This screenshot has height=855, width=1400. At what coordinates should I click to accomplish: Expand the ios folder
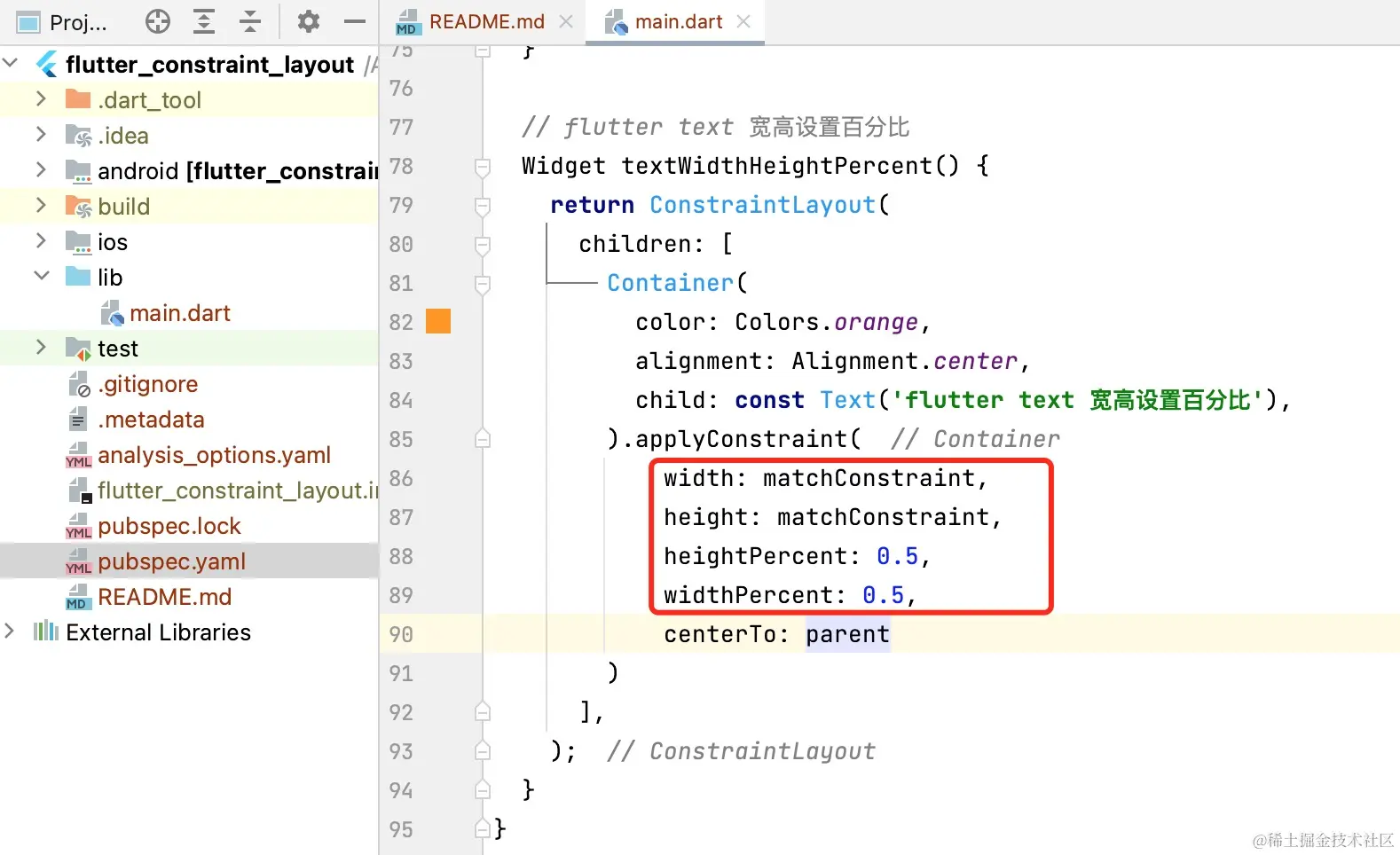pos(41,240)
